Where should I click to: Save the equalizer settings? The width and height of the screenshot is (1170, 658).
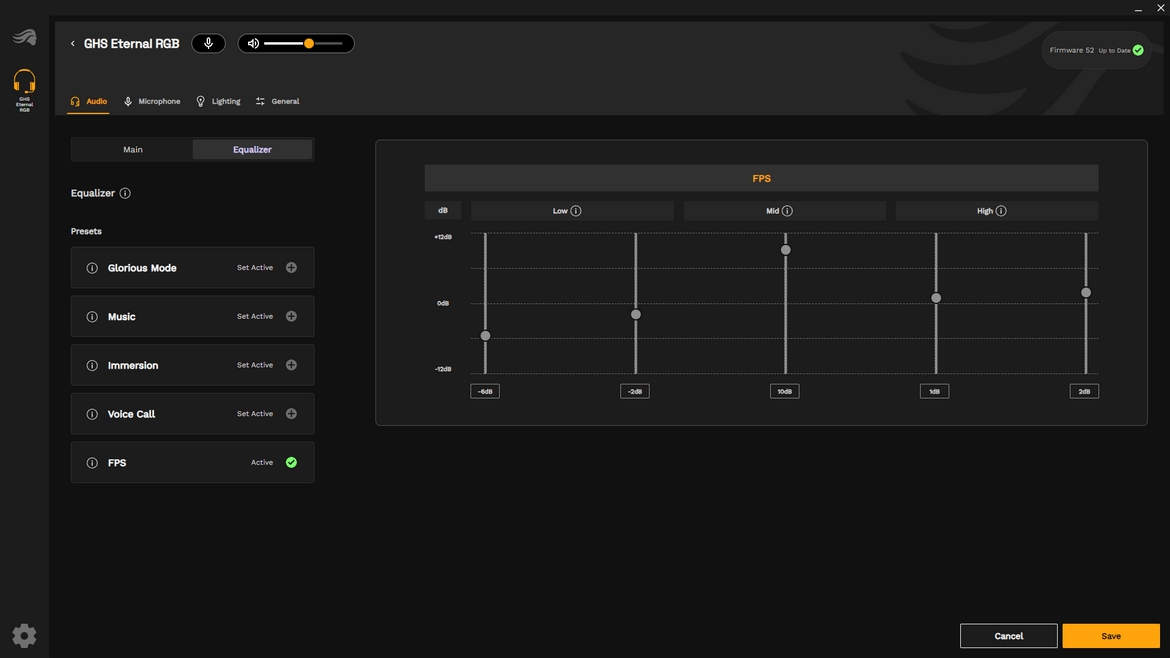coord(1111,636)
